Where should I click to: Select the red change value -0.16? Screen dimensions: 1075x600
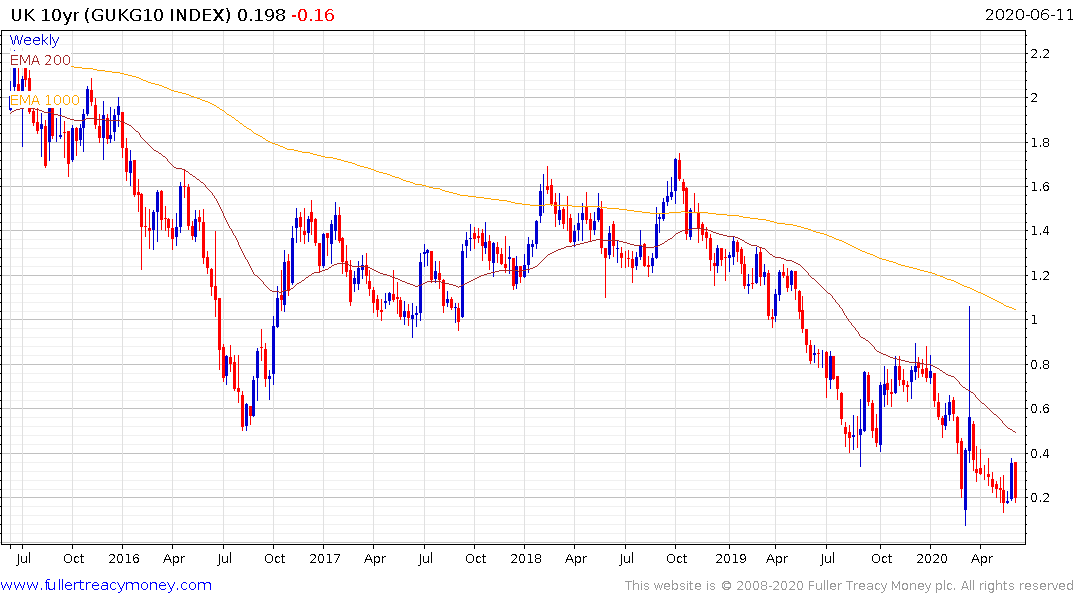(313, 15)
